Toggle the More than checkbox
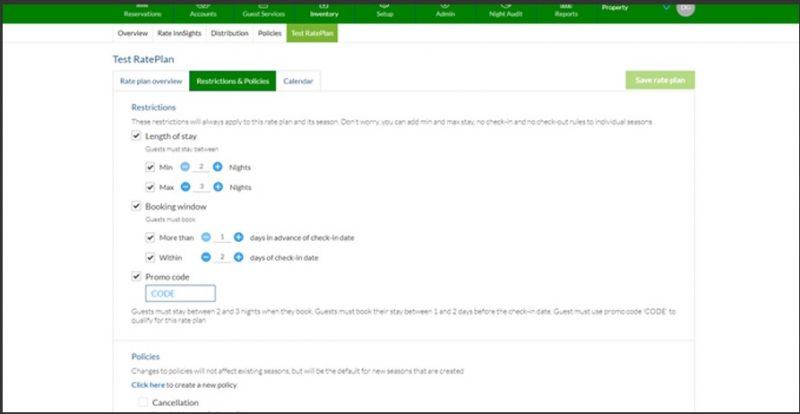The height and width of the screenshot is (414, 800). point(150,237)
